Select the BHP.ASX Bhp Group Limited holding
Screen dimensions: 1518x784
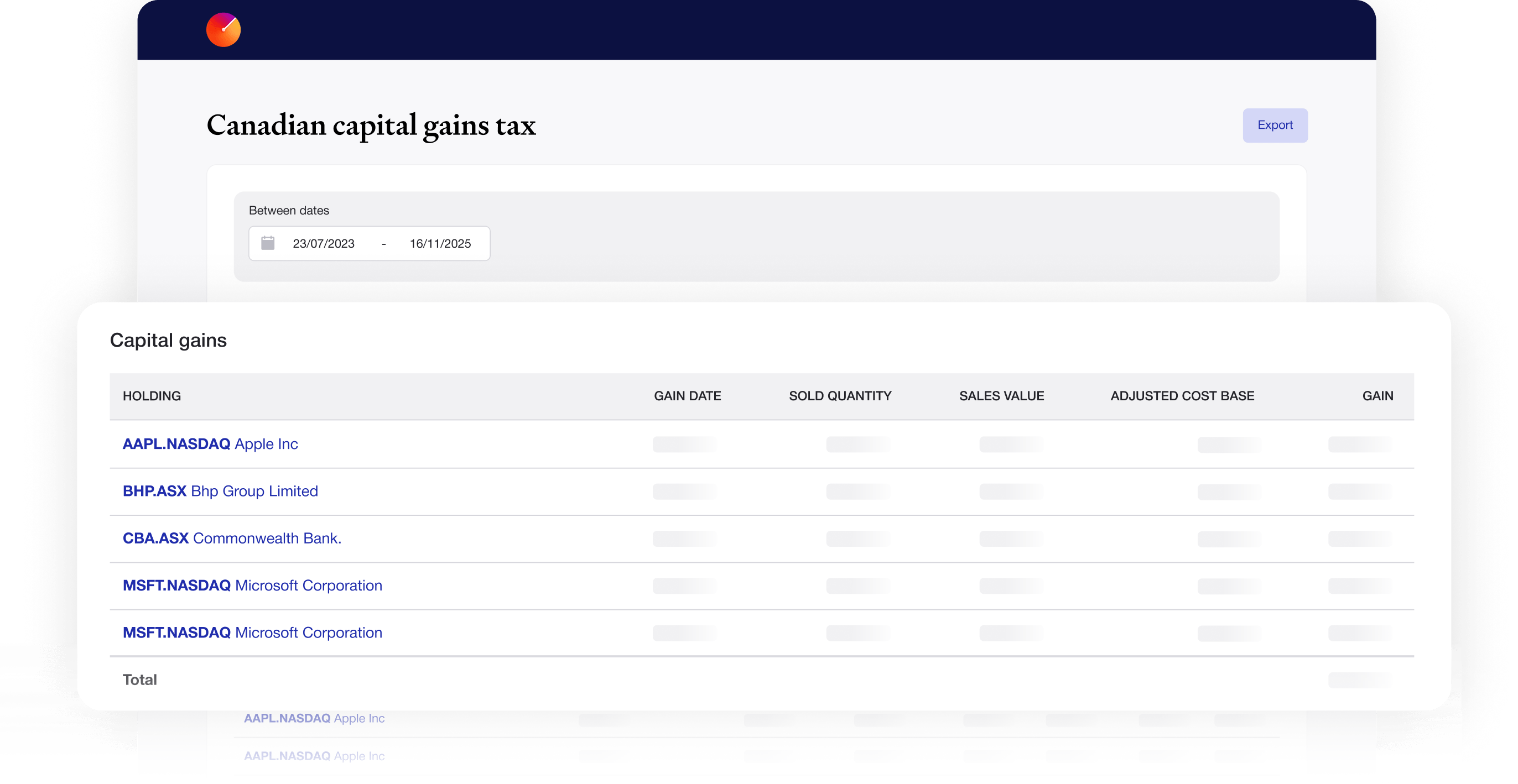pos(220,490)
